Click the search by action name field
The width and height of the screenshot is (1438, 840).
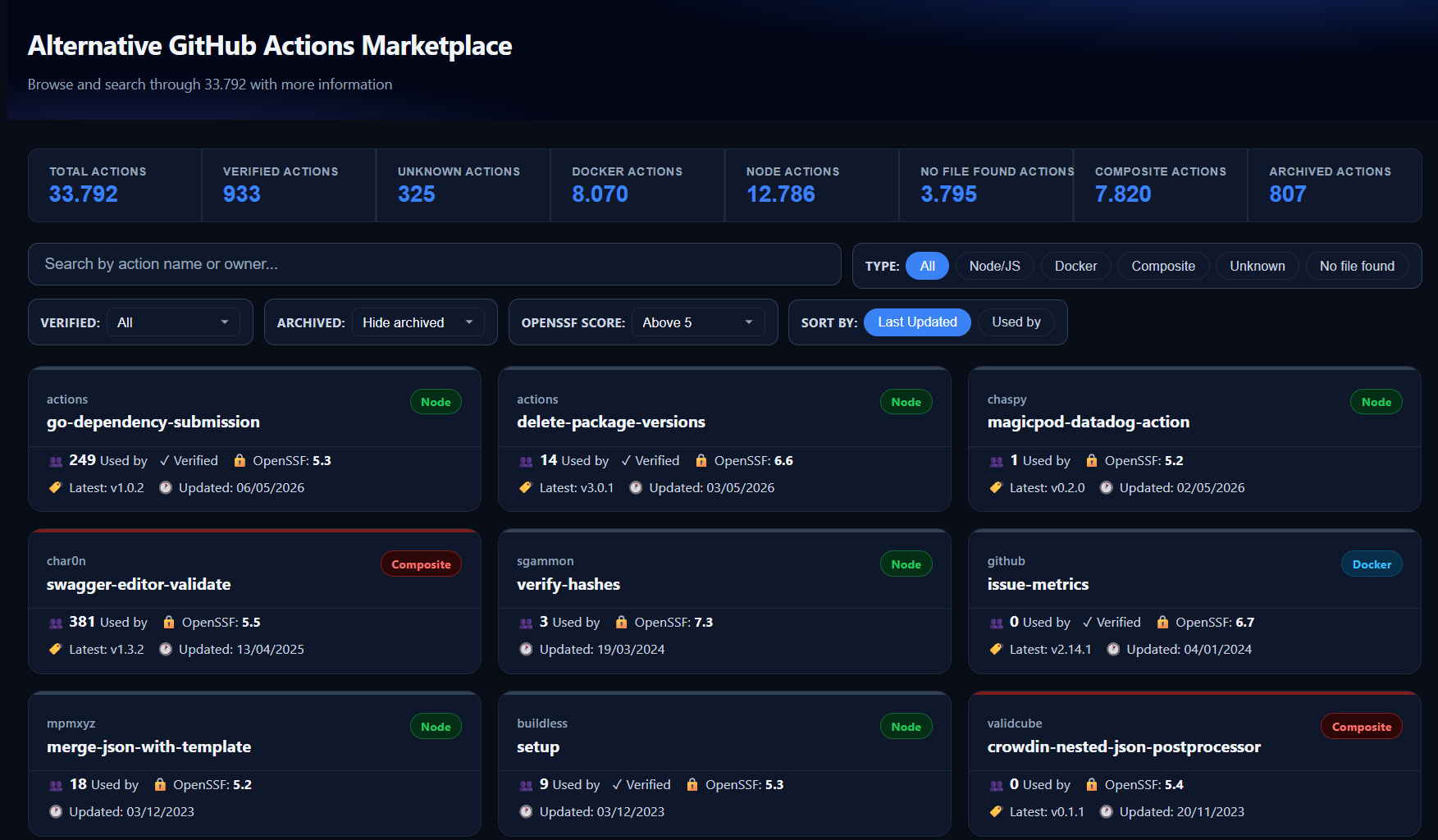[435, 264]
